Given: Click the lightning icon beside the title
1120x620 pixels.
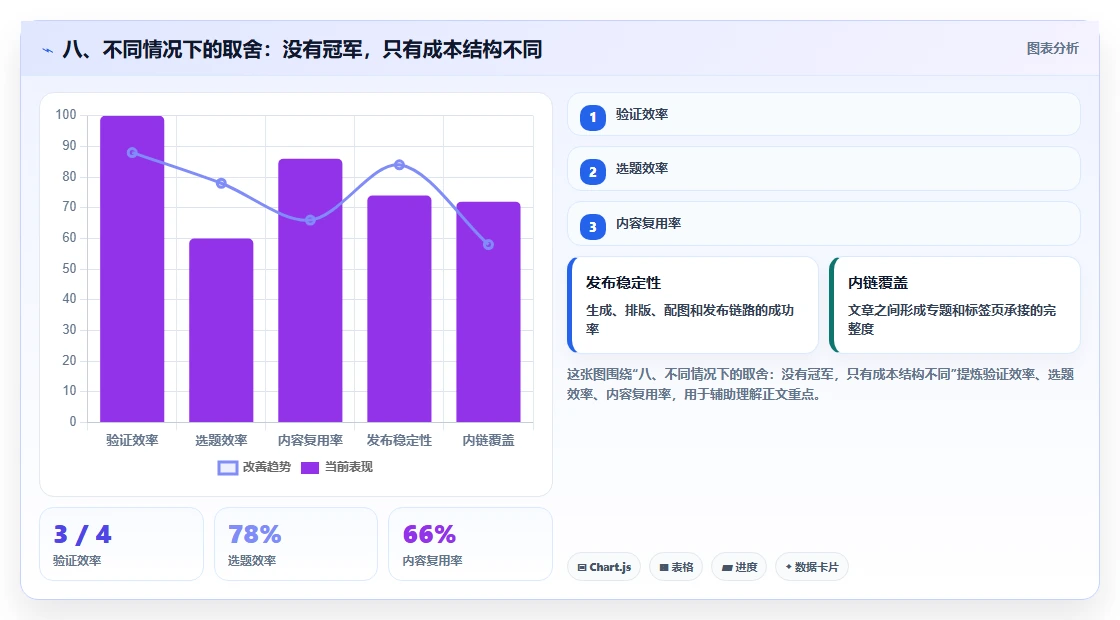Looking at the screenshot, I should (48, 50).
